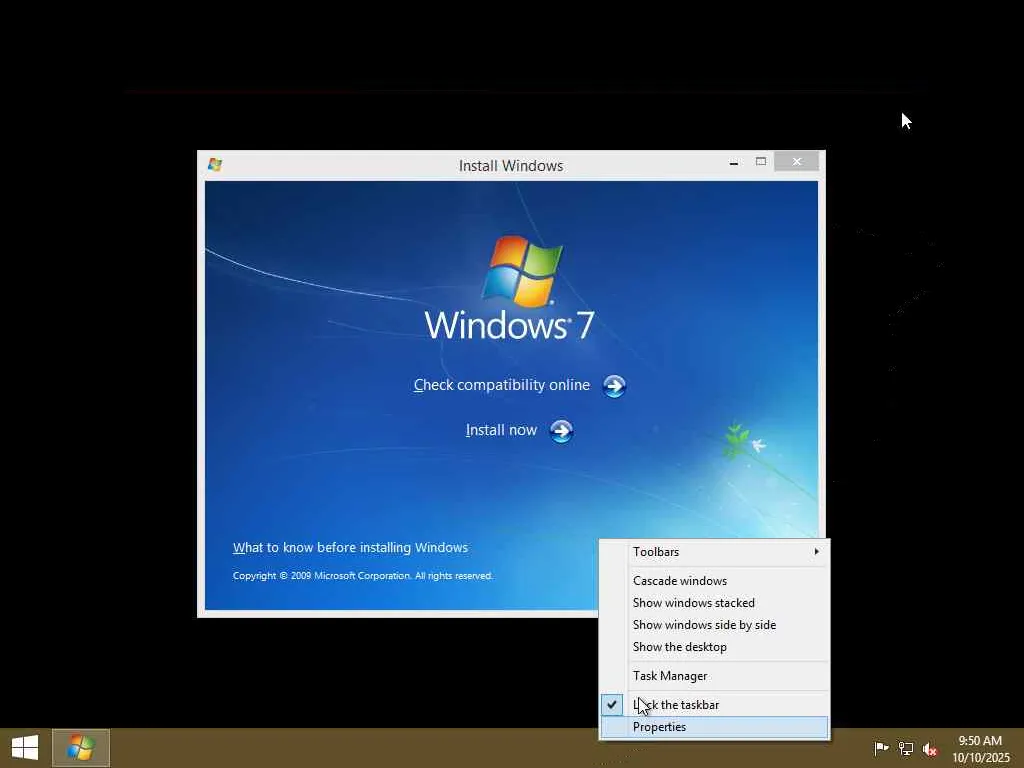
Task: Click the arrow beside Check compatibility online
Action: pos(614,386)
